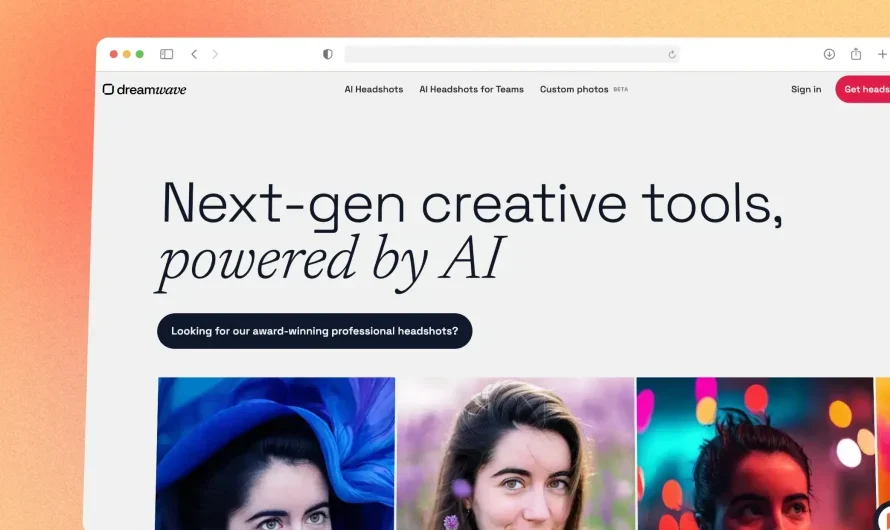Viewport: 890px width, 530px height.
Task: Click the award-winning professional headshots button
Action: point(314,331)
